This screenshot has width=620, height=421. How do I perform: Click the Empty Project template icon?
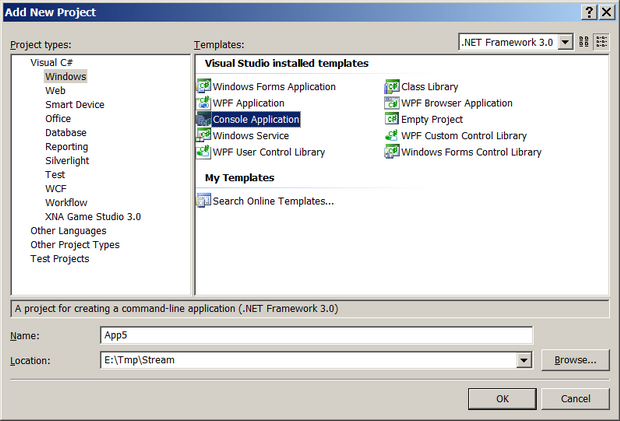click(x=392, y=119)
